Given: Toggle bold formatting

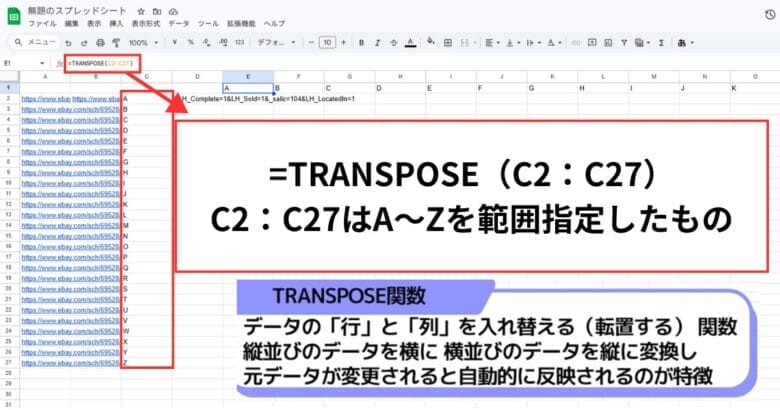Looking at the screenshot, I should pyautogui.click(x=361, y=43).
